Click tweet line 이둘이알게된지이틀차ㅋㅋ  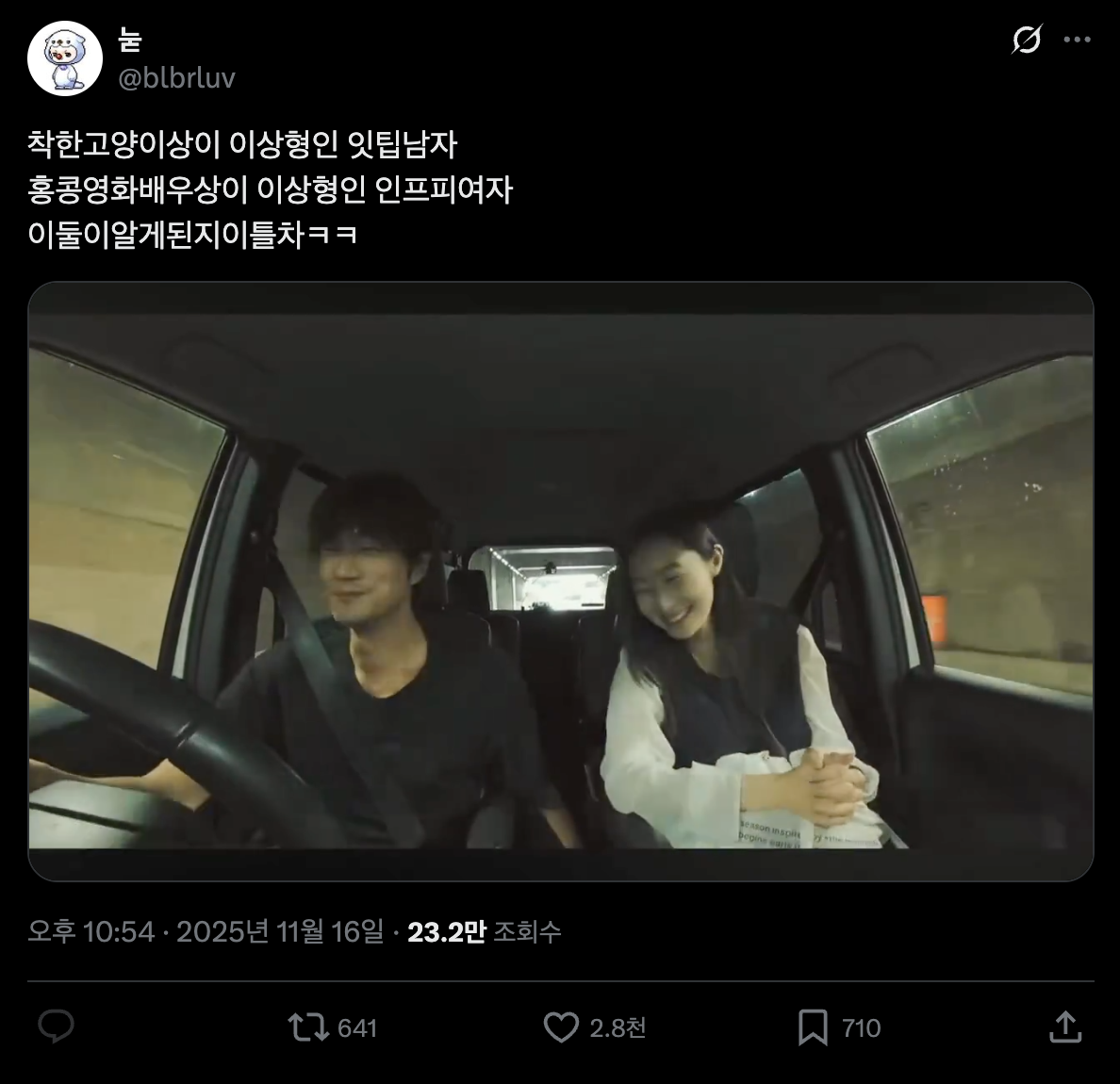tap(193, 235)
